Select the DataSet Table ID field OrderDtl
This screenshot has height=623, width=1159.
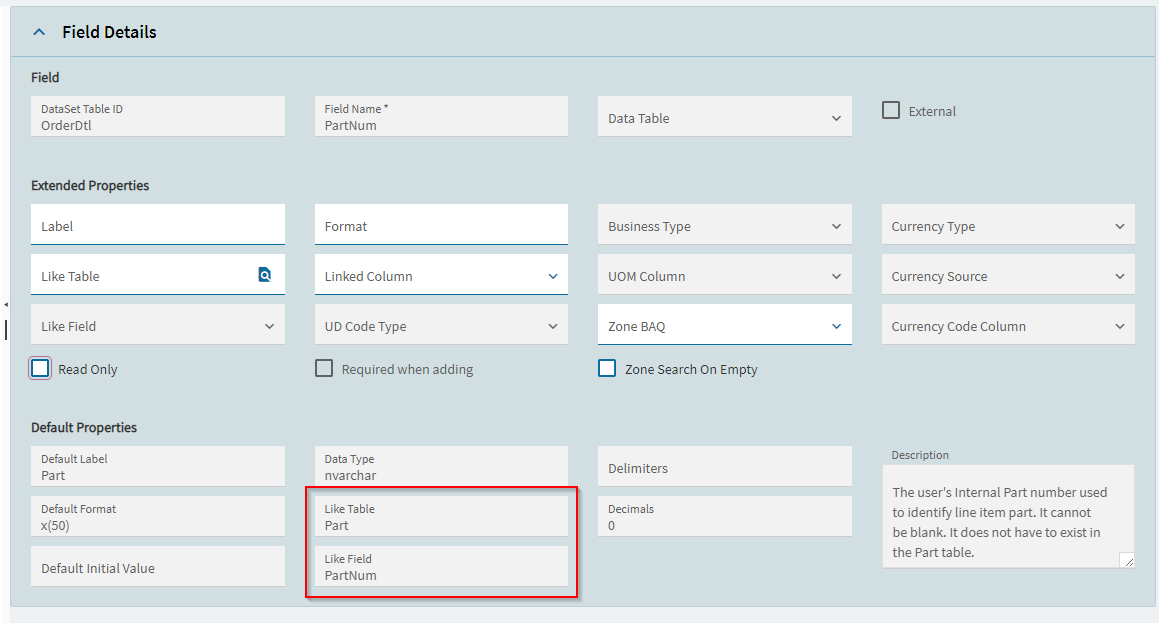coord(157,117)
